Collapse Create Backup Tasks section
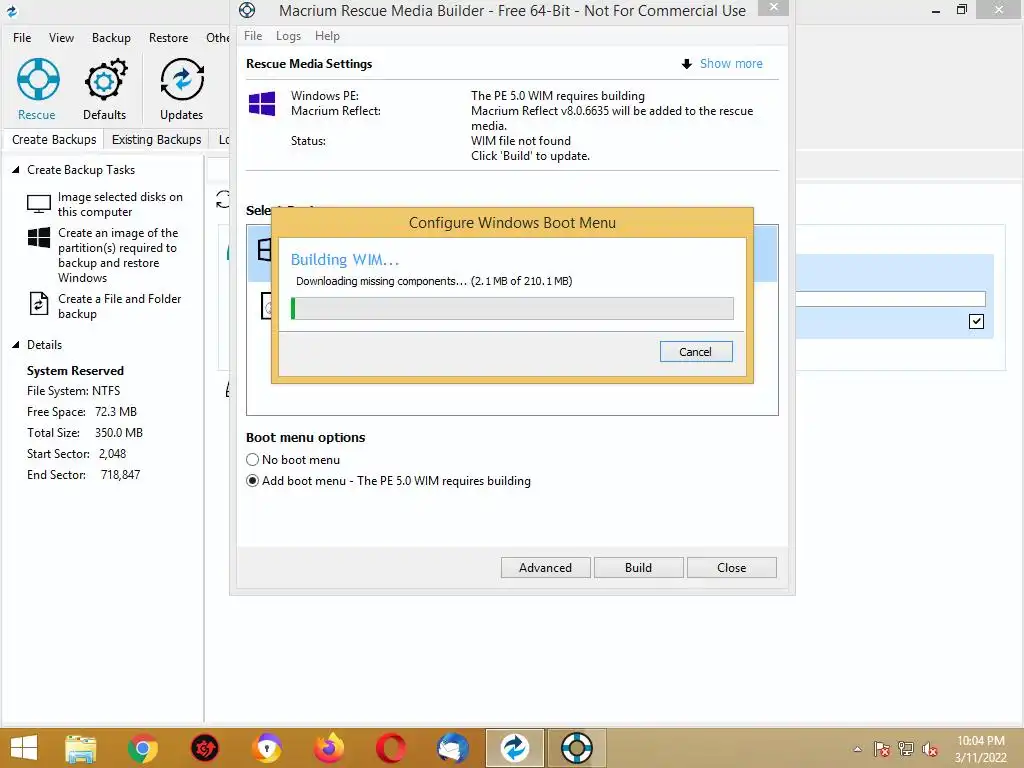1024x768 pixels. coord(16,170)
